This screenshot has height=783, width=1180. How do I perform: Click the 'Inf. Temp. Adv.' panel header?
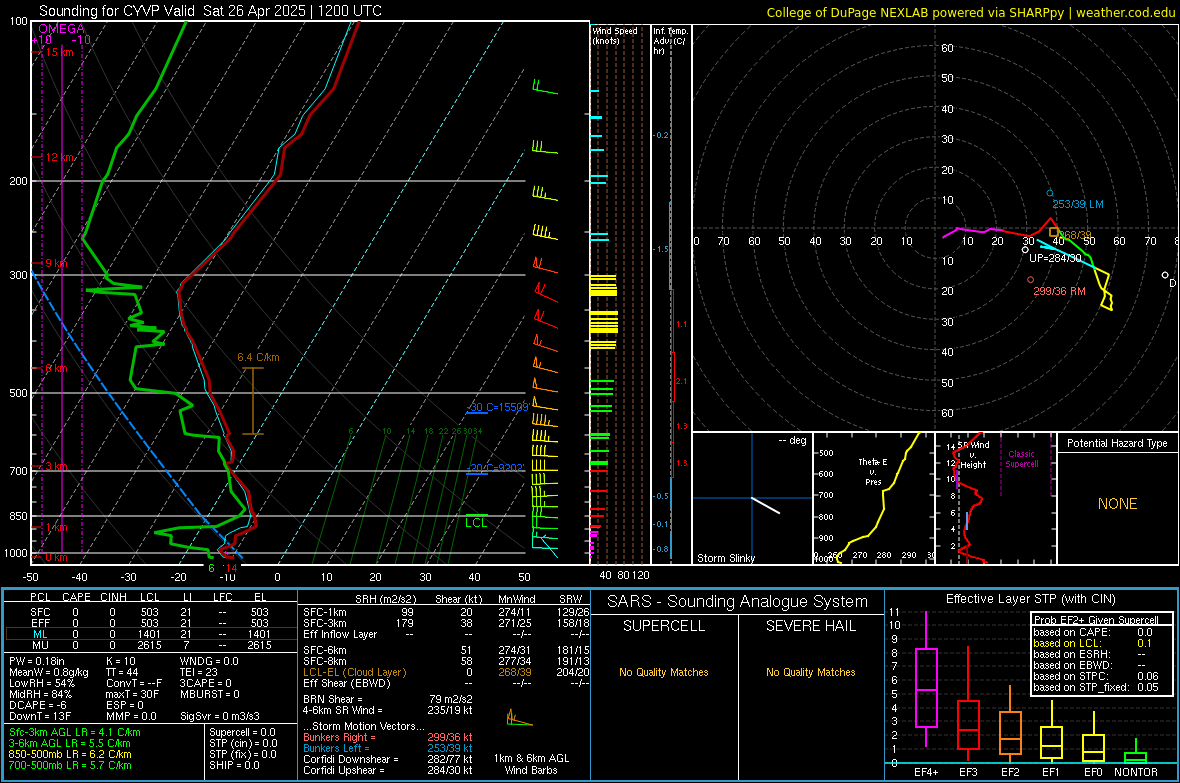tap(670, 41)
